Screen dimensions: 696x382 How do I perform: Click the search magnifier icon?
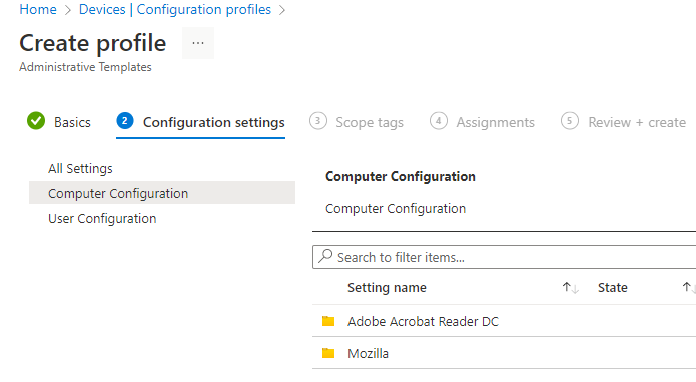pos(325,256)
